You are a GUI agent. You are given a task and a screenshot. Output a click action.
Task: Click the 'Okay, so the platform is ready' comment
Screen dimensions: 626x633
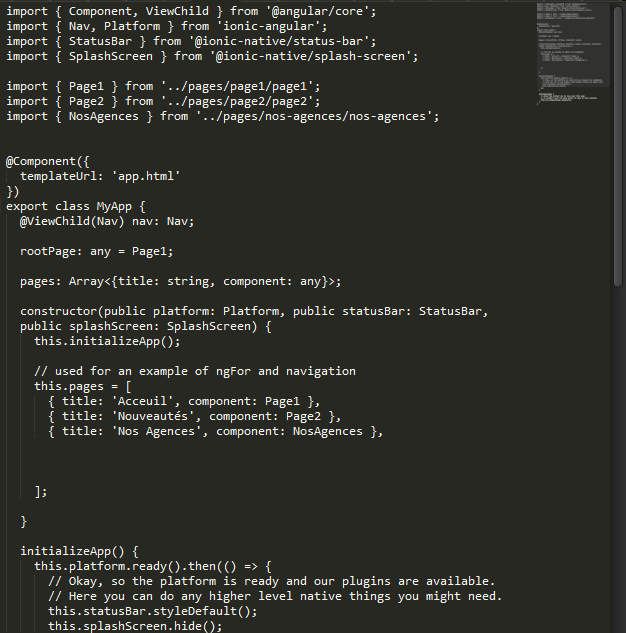coord(272,581)
